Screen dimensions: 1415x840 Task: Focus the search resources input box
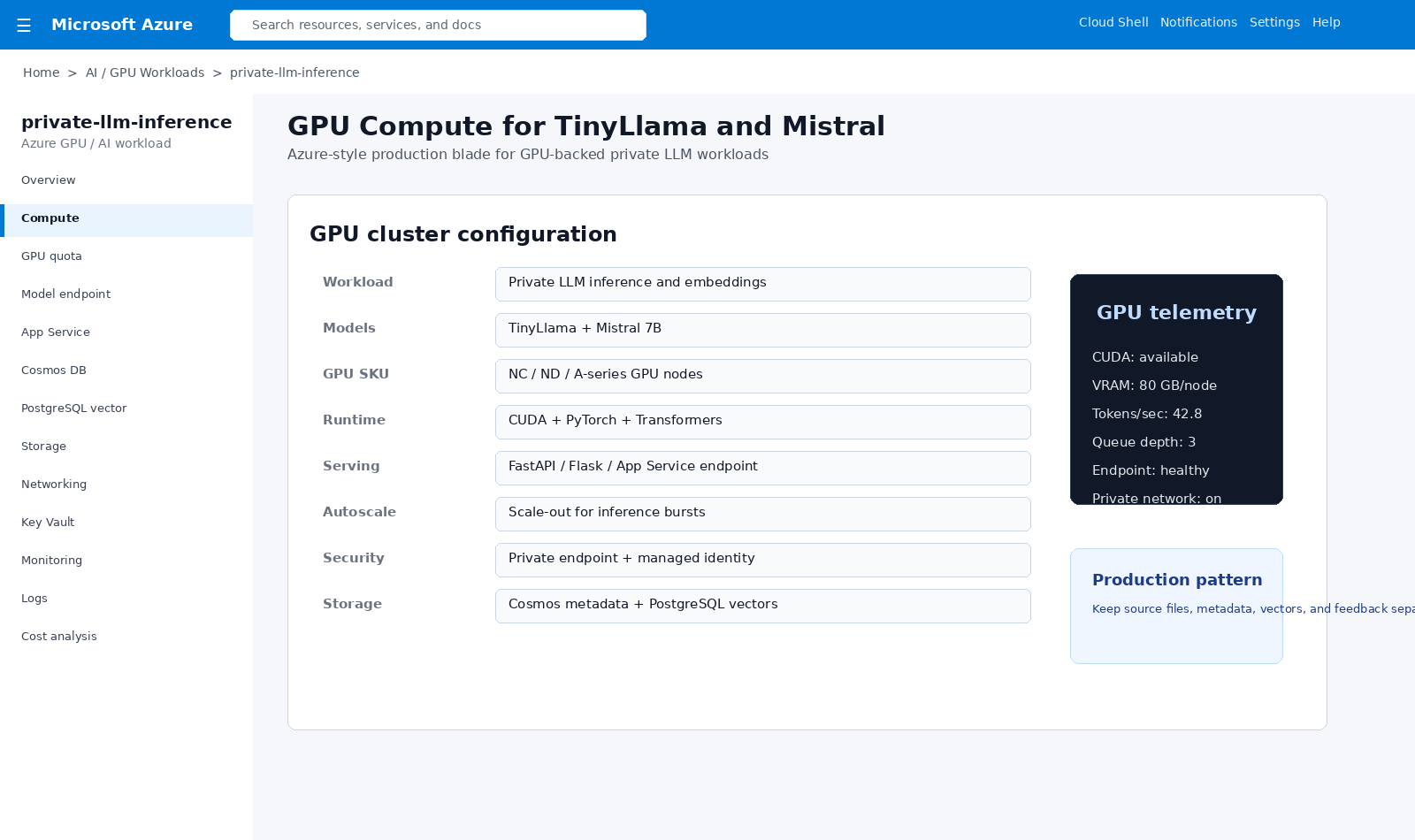click(438, 25)
